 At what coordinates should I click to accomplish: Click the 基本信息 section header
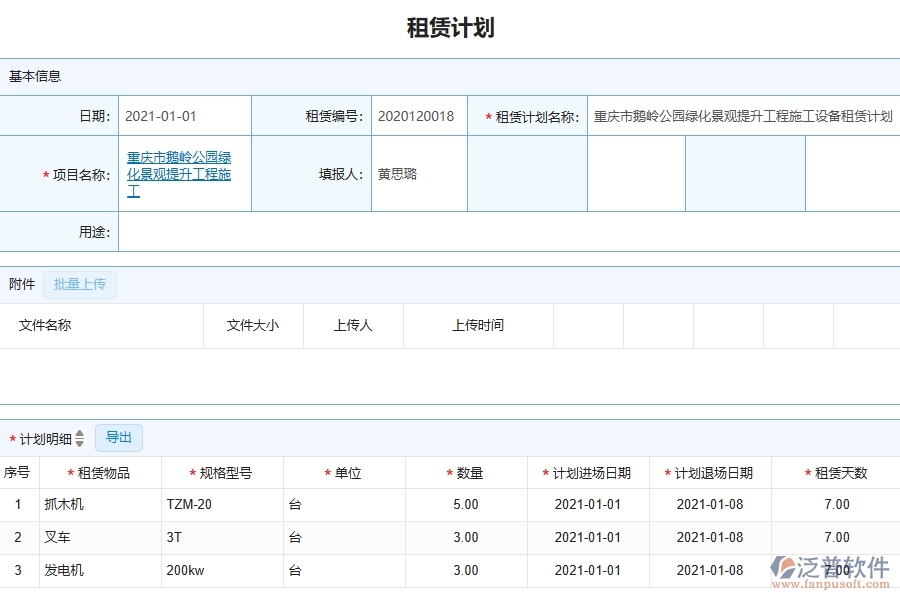pos(35,76)
